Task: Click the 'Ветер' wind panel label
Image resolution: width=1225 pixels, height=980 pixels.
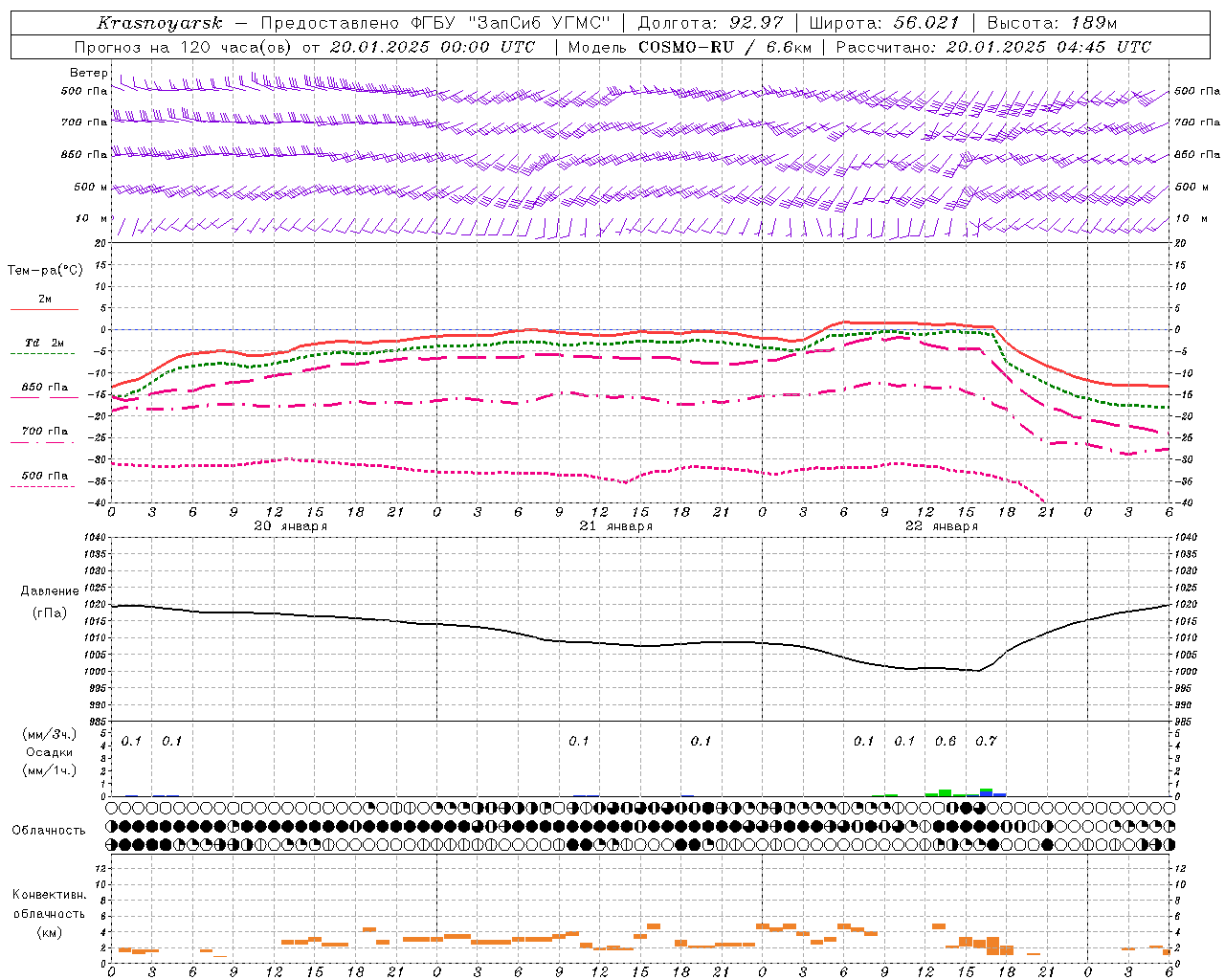Action: [89, 73]
